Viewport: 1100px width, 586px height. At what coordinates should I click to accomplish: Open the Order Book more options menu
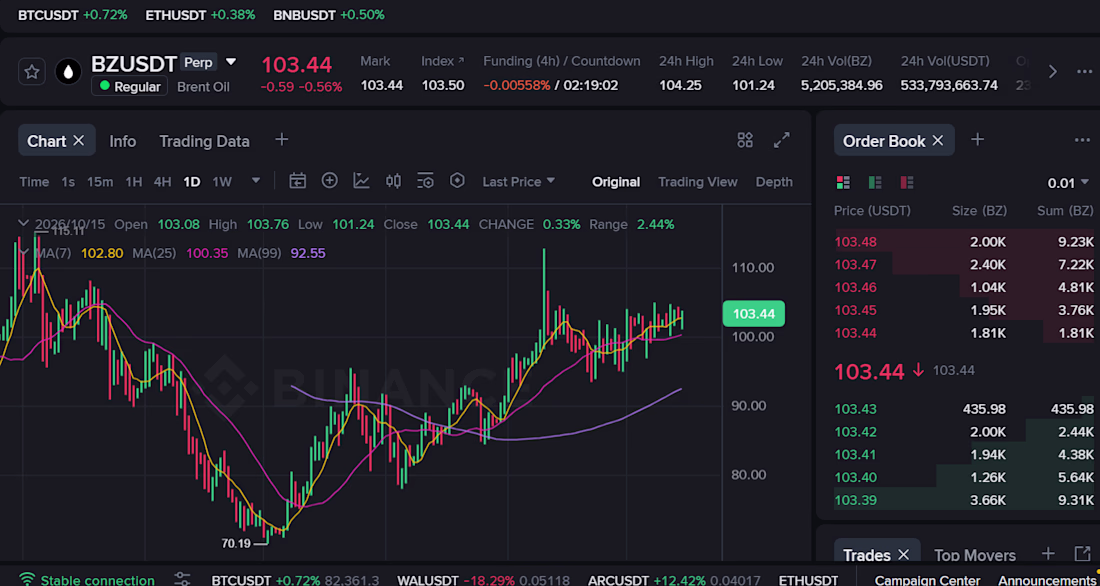[1082, 140]
